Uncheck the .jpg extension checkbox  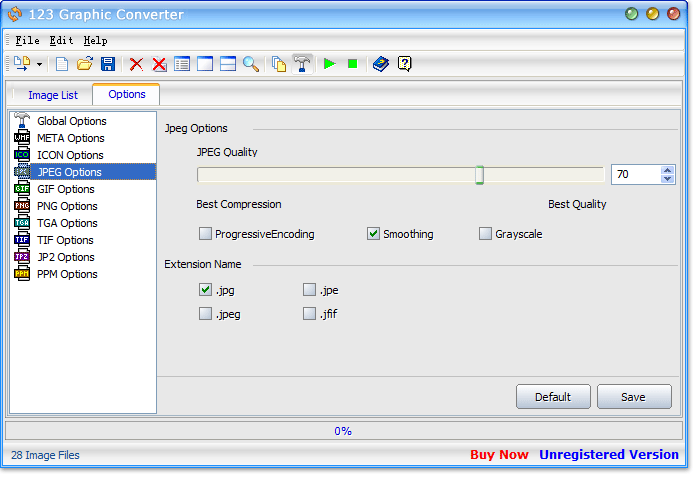[205, 290]
